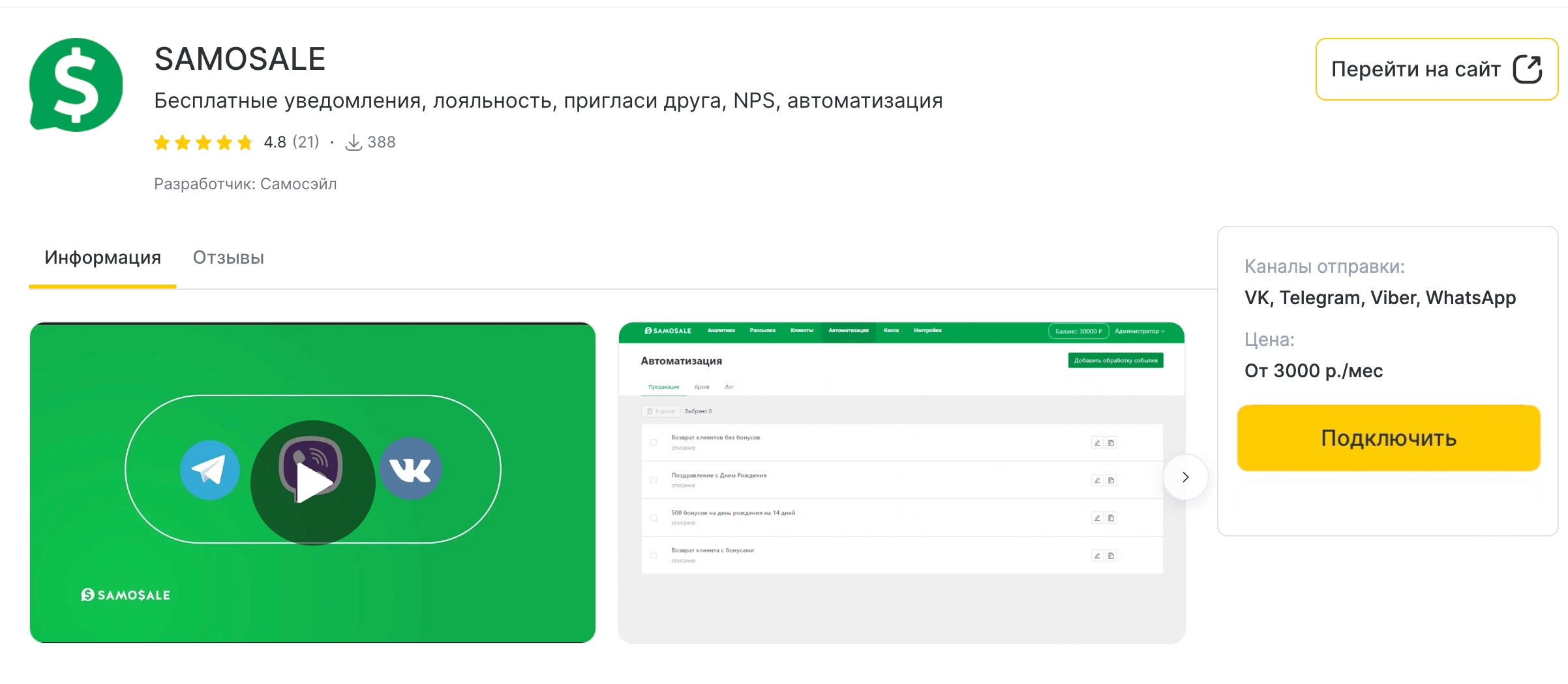The width and height of the screenshot is (1568, 684).
Task: Show next screenshot with the carousel arrow
Action: [x=1185, y=477]
